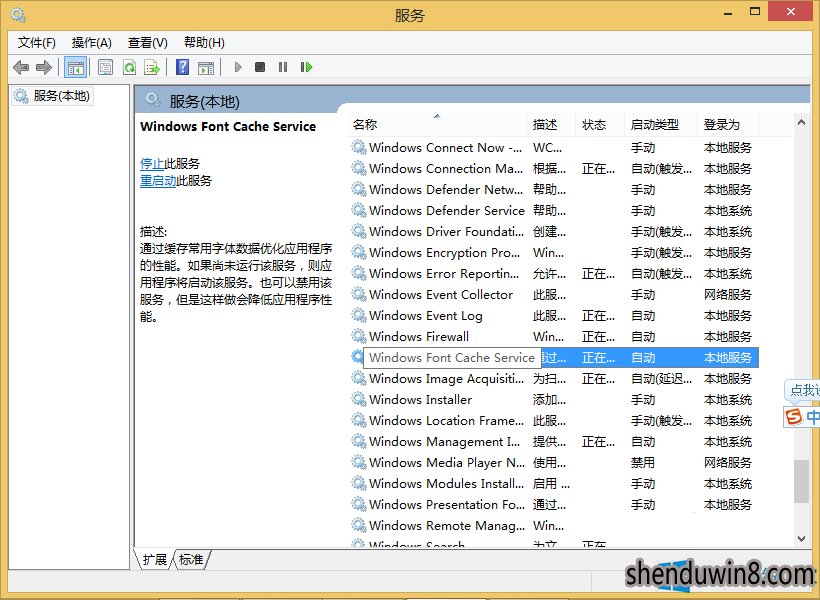This screenshot has width=820, height=600.
Task: Click the Pause Service icon
Action: click(283, 67)
